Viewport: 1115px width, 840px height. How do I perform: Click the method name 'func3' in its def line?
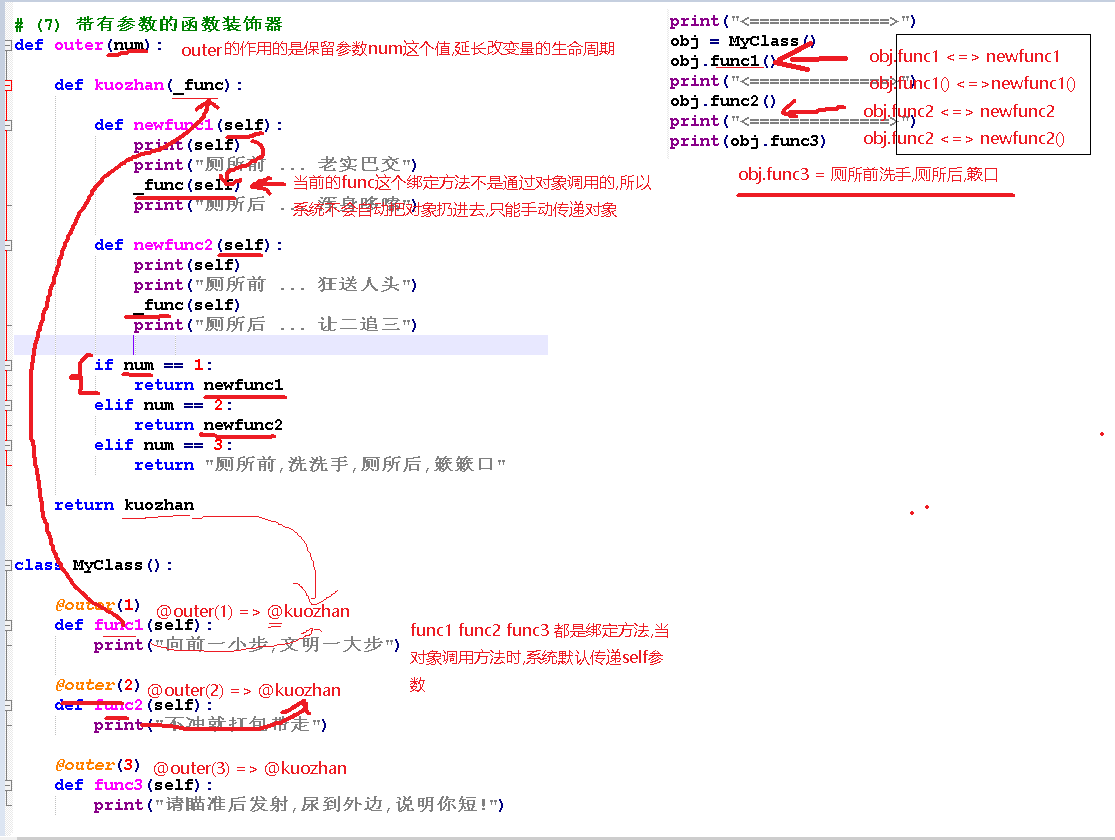point(118,785)
